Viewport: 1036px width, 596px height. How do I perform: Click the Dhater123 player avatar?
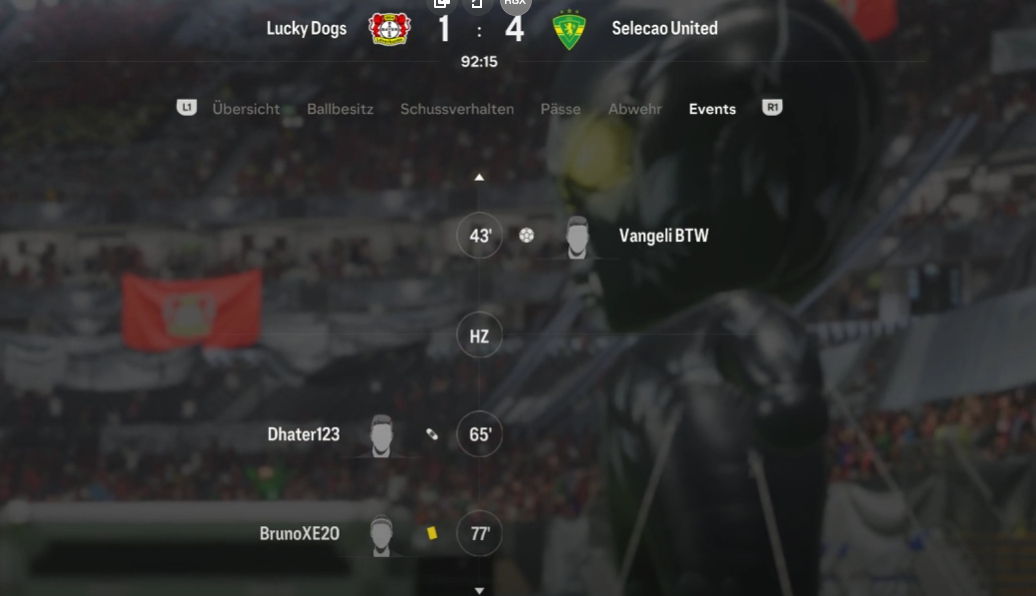(x=381, y=435)
